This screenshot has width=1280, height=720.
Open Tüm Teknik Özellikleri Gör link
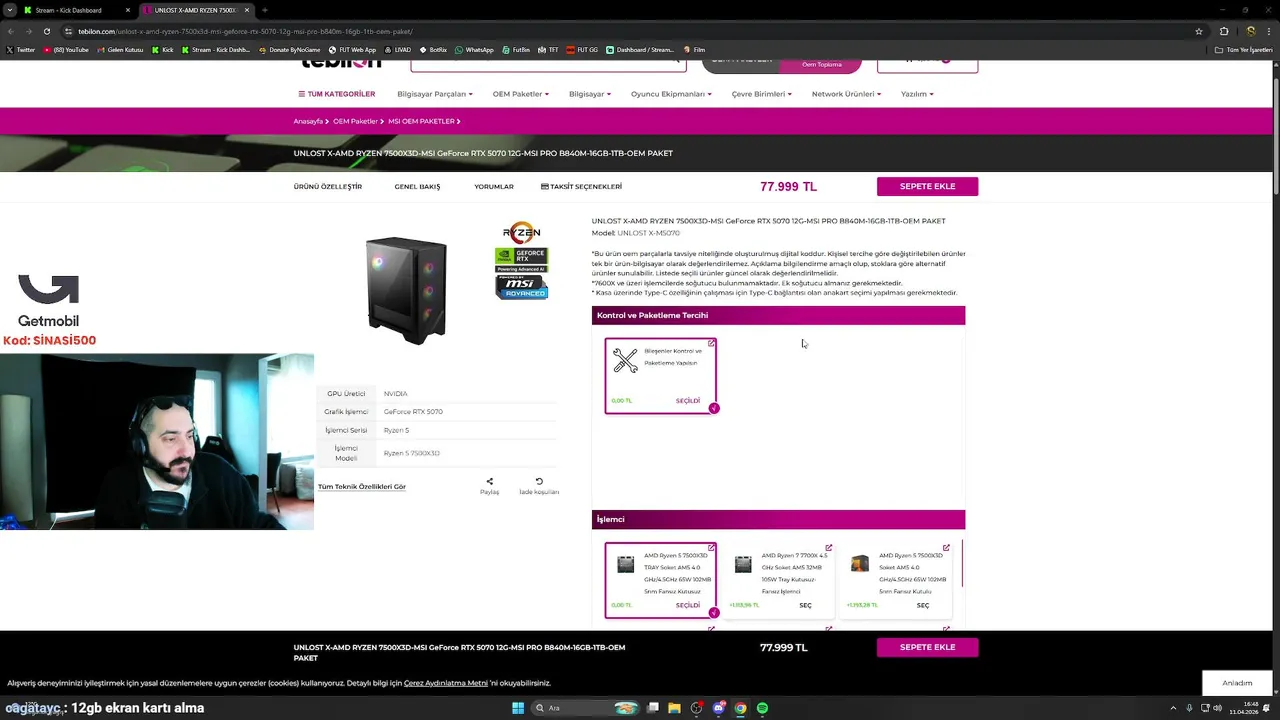click(362, 487)
